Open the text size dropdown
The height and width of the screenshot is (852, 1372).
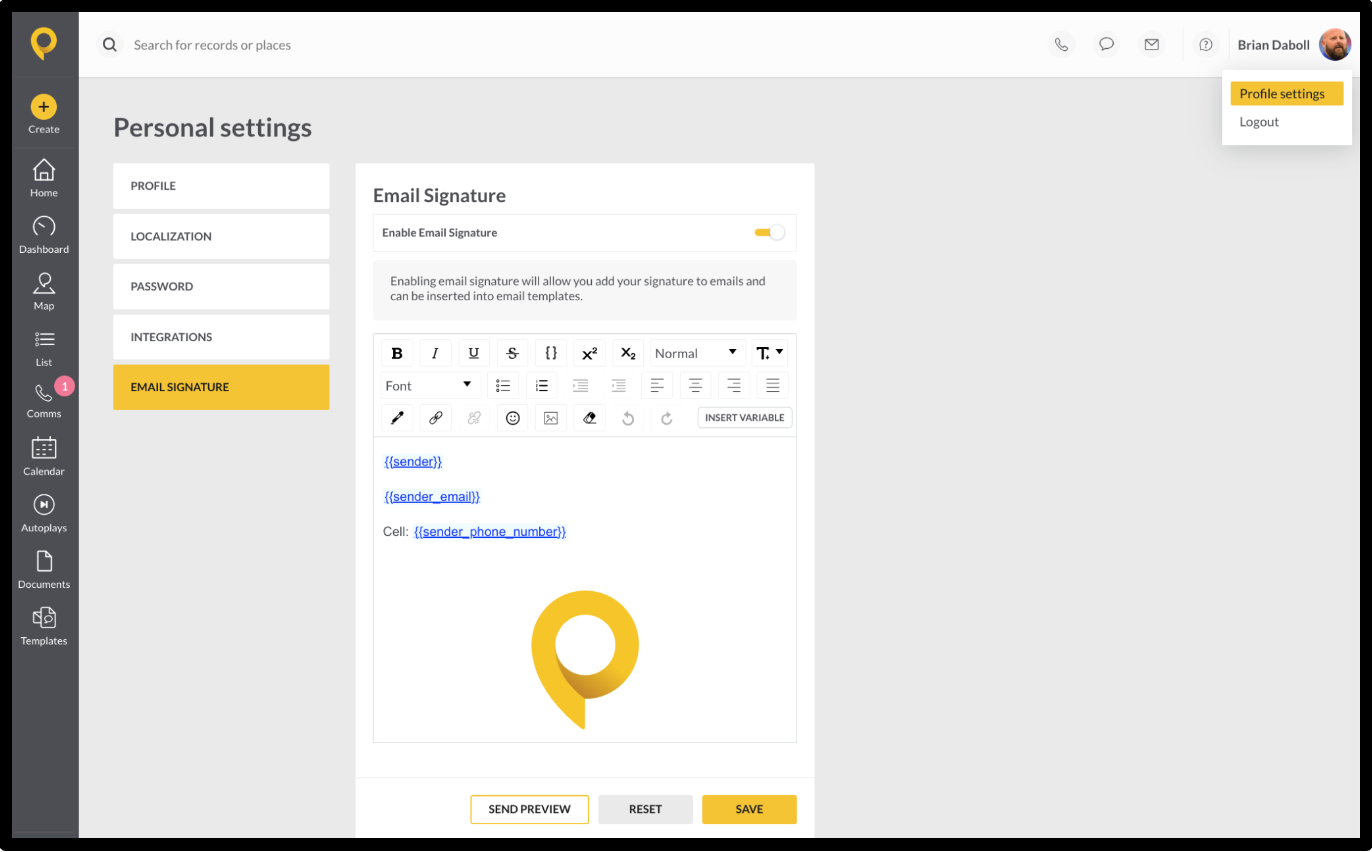[770, 353]
